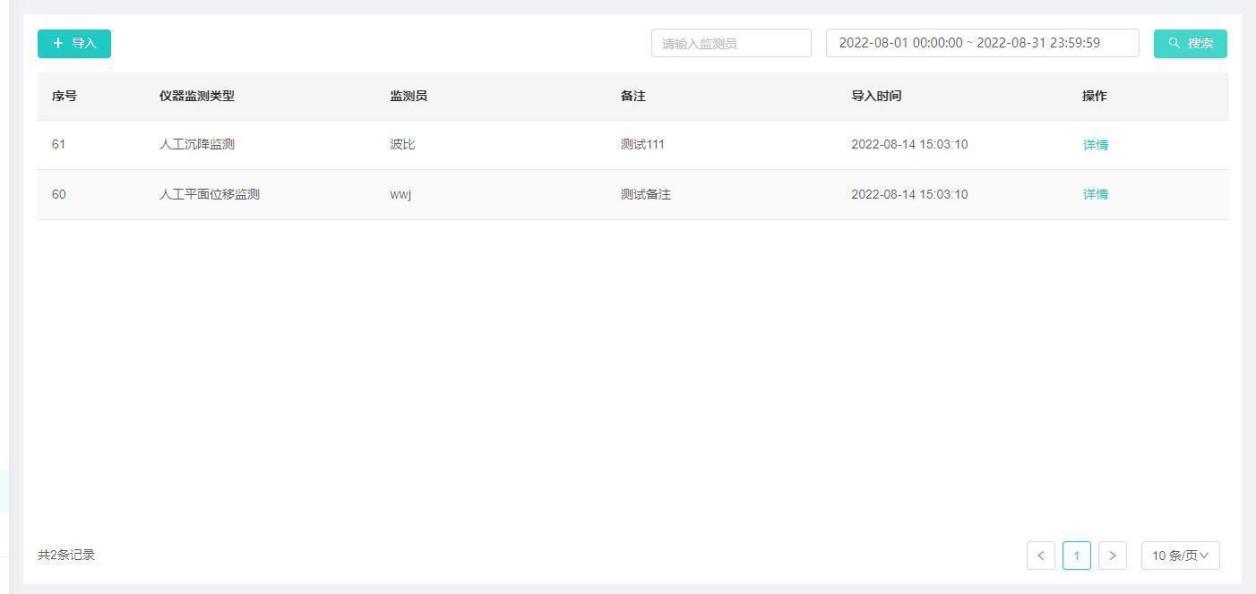Click the 导入 import button
Viewport: 1256px width, 594px height.
[74, 43]
